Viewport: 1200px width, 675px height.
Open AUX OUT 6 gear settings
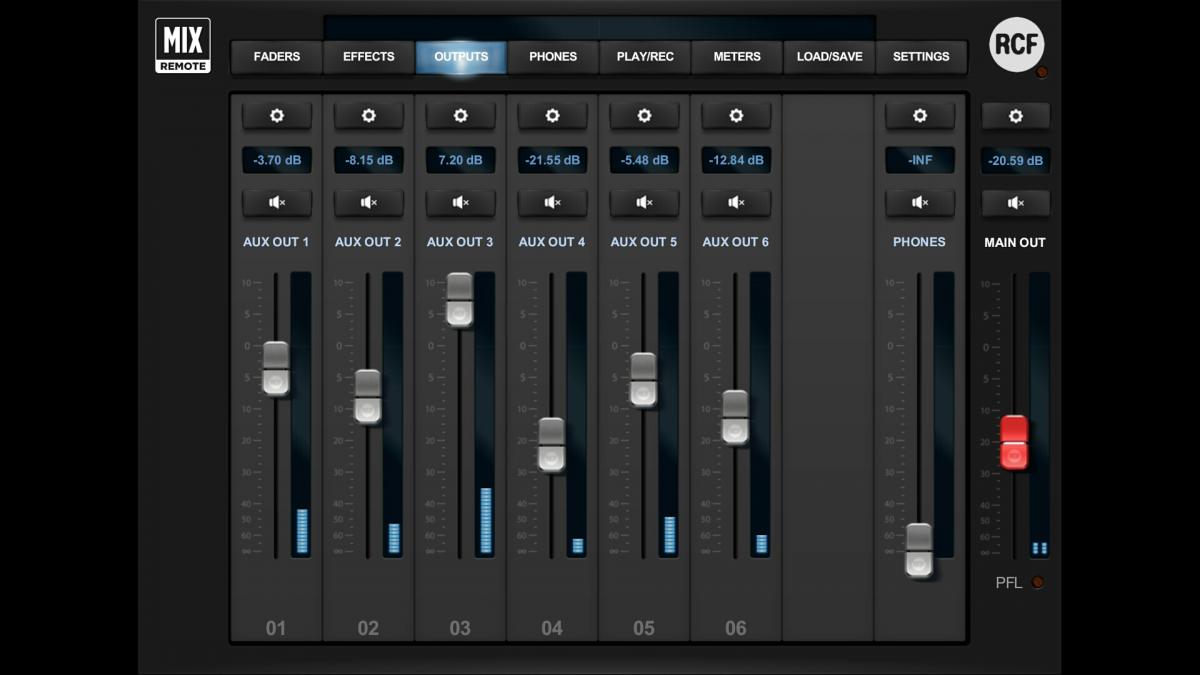736,116
